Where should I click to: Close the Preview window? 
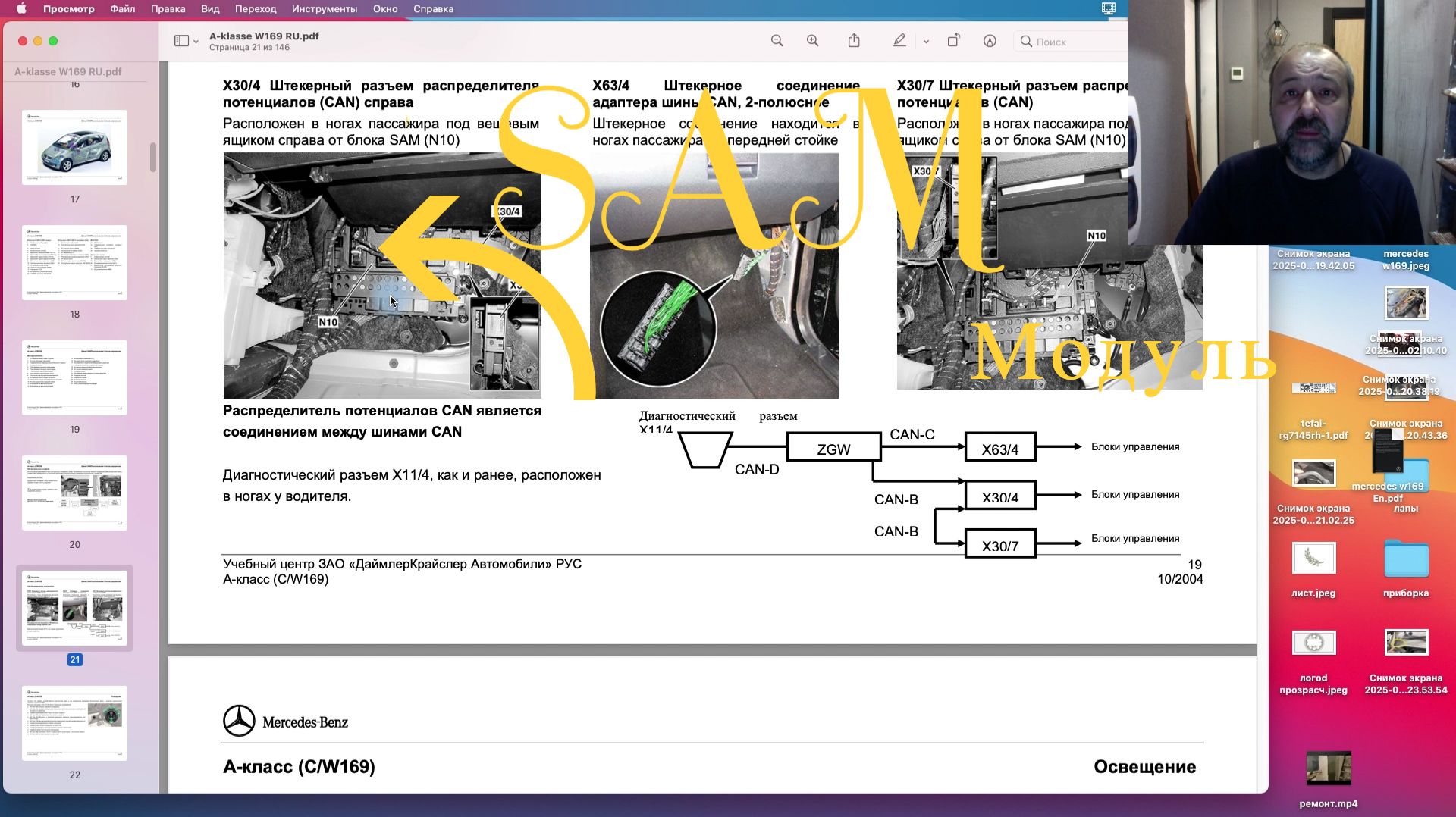click(23, 41)
